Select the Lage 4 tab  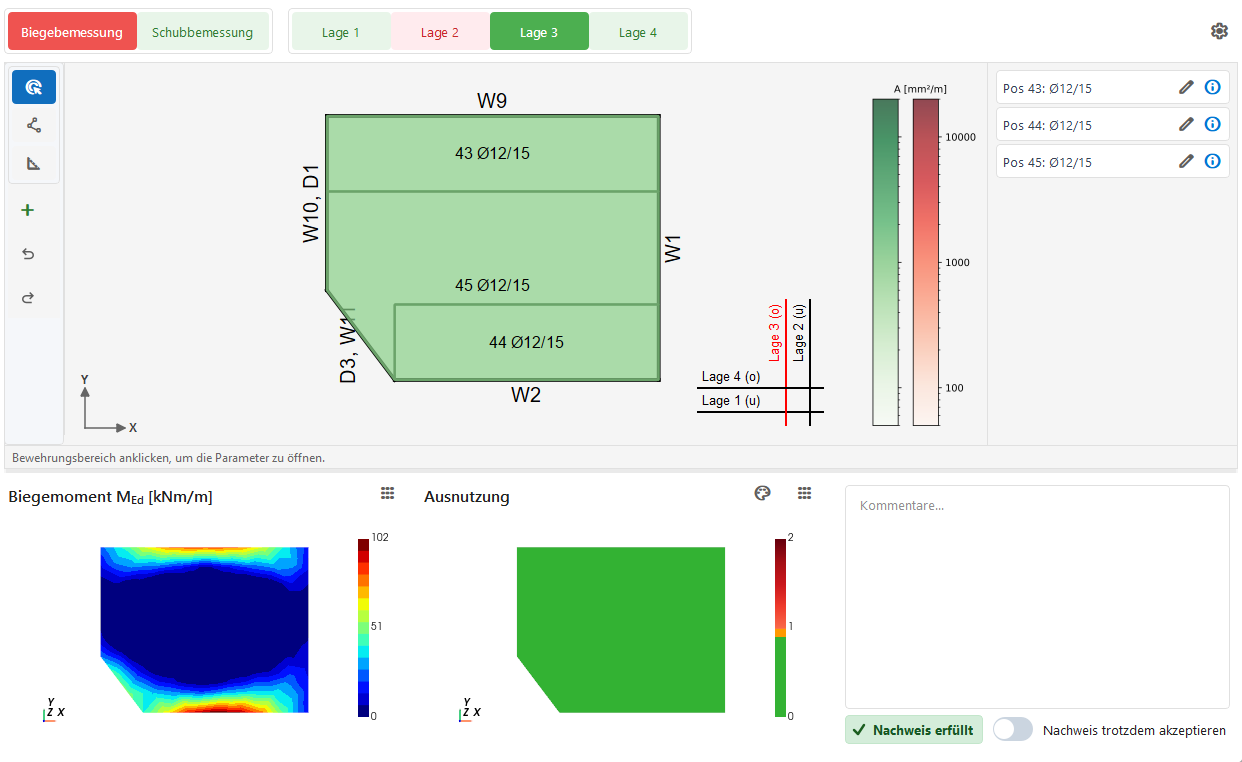point(638,32)
